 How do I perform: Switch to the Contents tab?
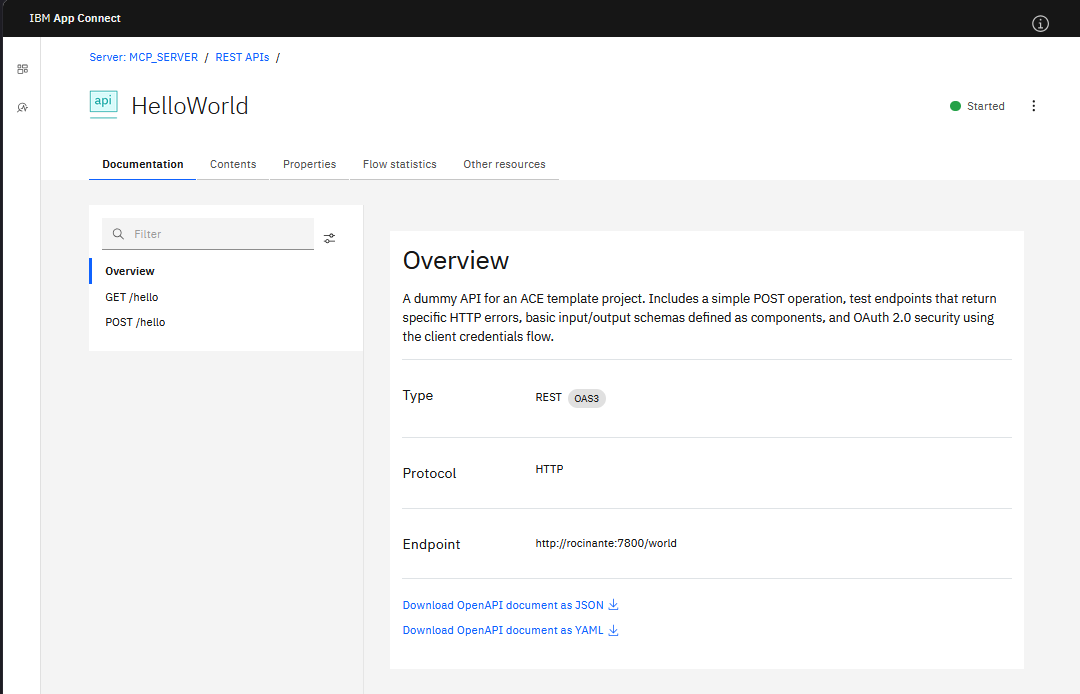pos(233,164)
